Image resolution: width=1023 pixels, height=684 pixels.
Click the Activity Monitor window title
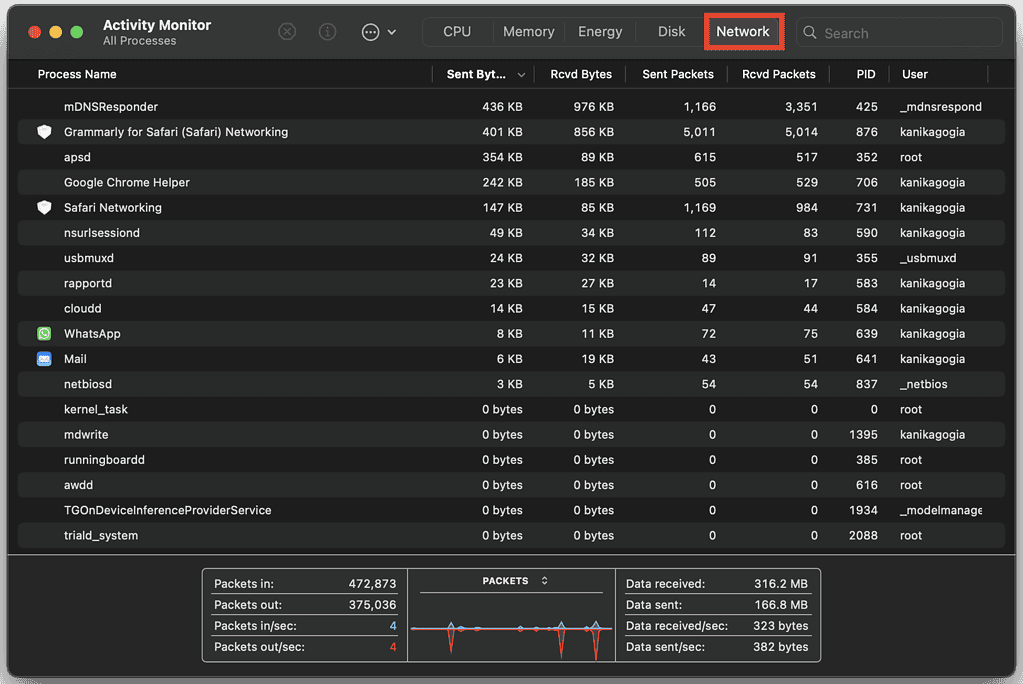[157, 25]
